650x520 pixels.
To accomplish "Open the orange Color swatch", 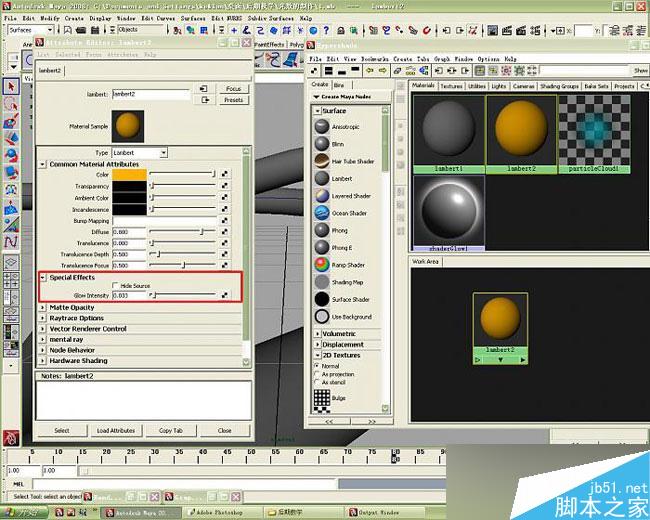I will 129,174.
